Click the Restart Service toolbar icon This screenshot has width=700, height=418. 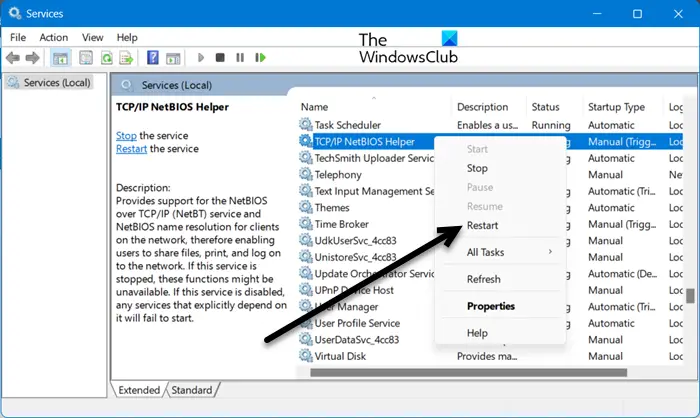coord(260,58)
